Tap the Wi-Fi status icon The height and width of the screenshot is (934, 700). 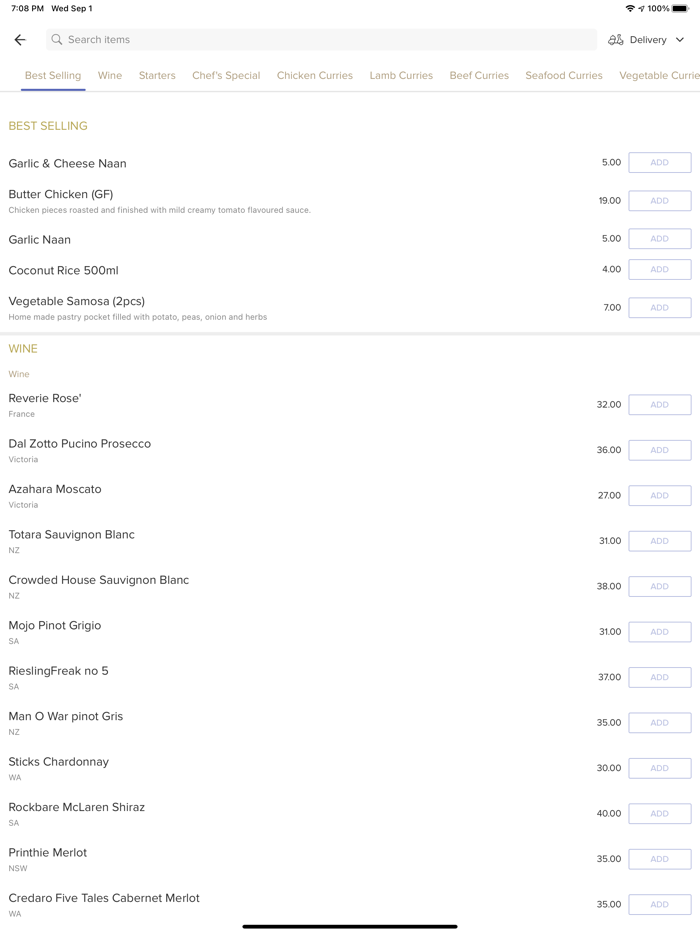(630, 8)
